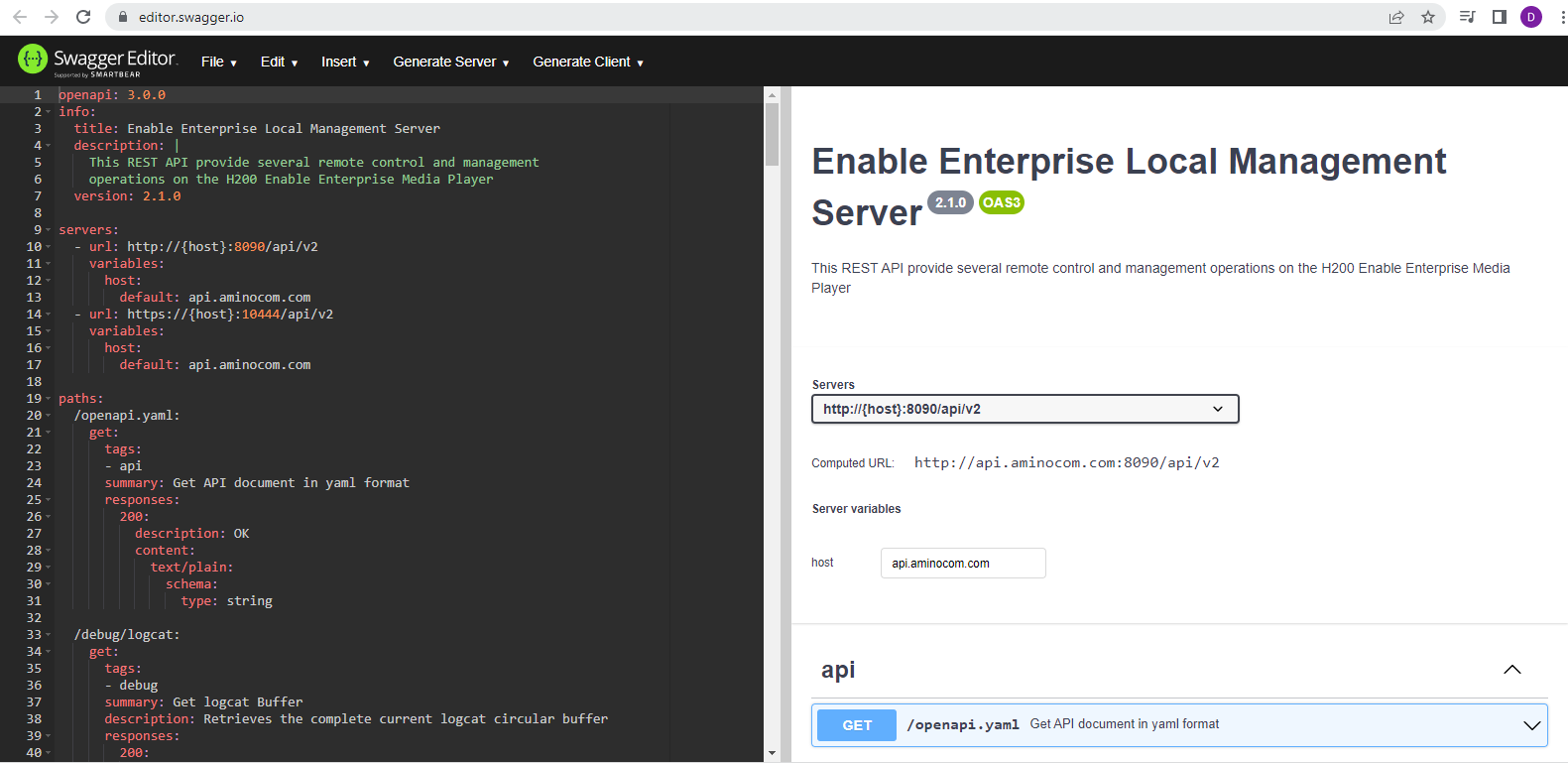Open the Edit menu
Viewport: 1568px width, 763px height.
tap(279, 62)
